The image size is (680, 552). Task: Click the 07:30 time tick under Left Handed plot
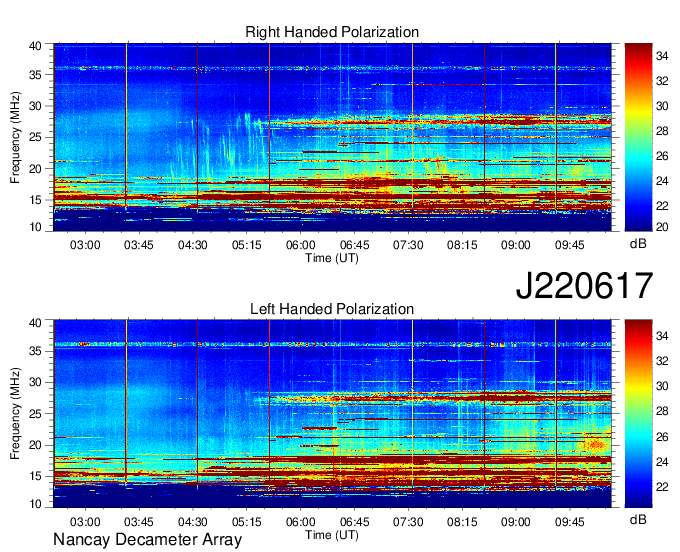(408, 521)
